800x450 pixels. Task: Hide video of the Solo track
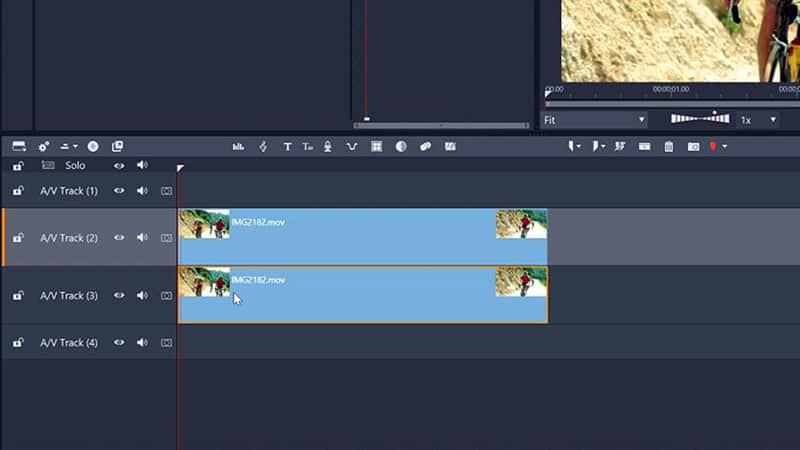119,165
